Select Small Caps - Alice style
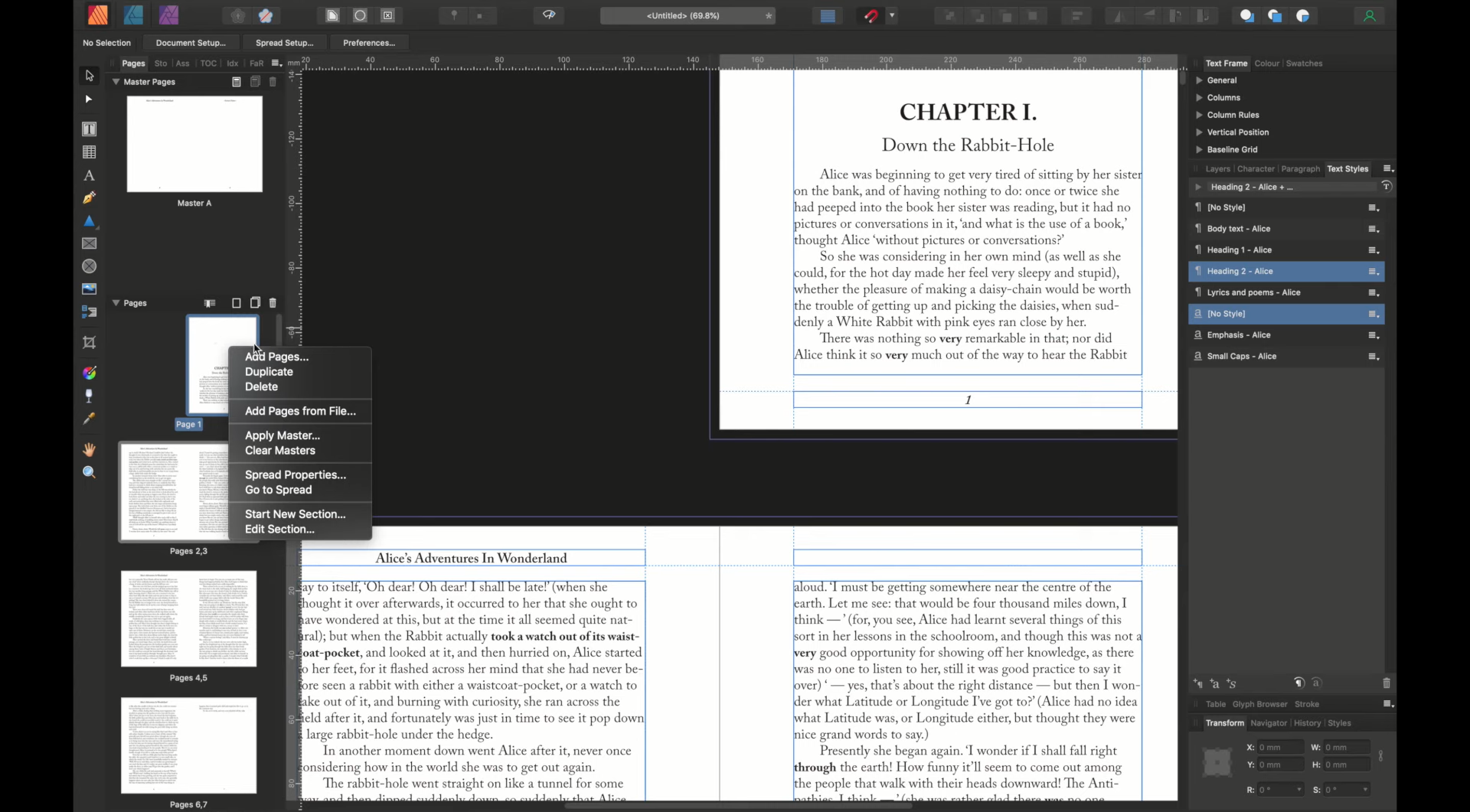Screen dimensions: 1470x812 (x=1286, y=357)
